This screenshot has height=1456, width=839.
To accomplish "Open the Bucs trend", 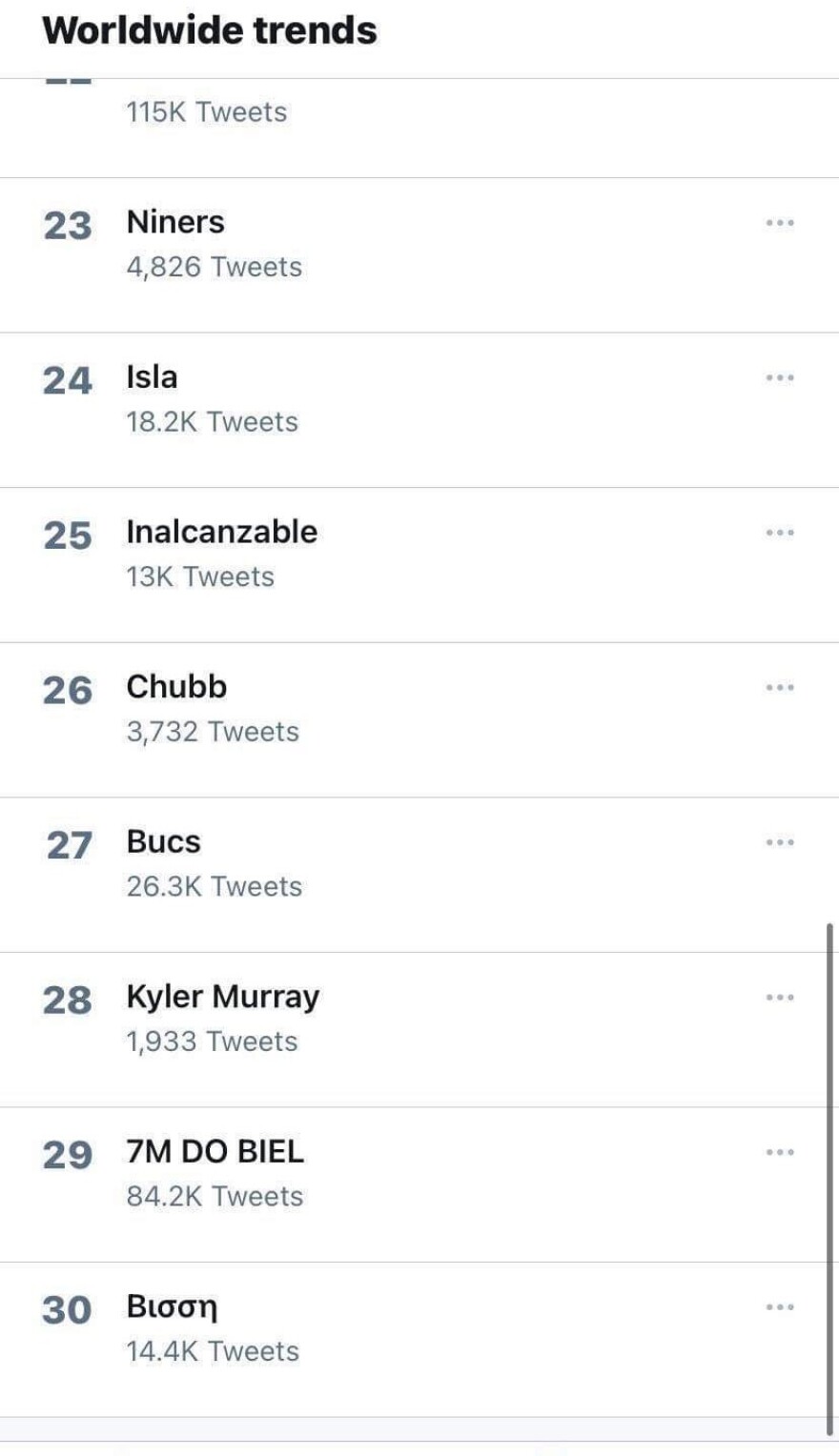I will click(163, 842).
